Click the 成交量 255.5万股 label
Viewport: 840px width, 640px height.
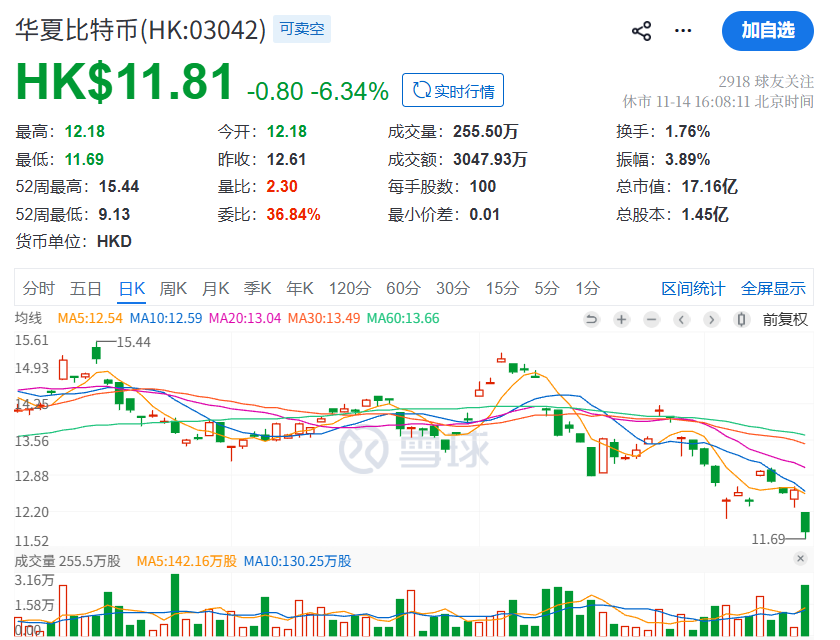tap(68, 561)
